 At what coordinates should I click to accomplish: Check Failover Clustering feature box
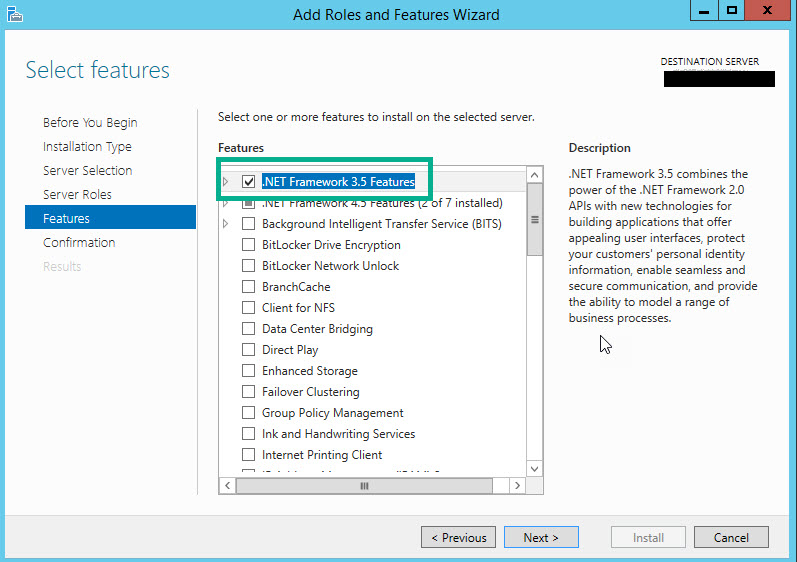point(248,392)
